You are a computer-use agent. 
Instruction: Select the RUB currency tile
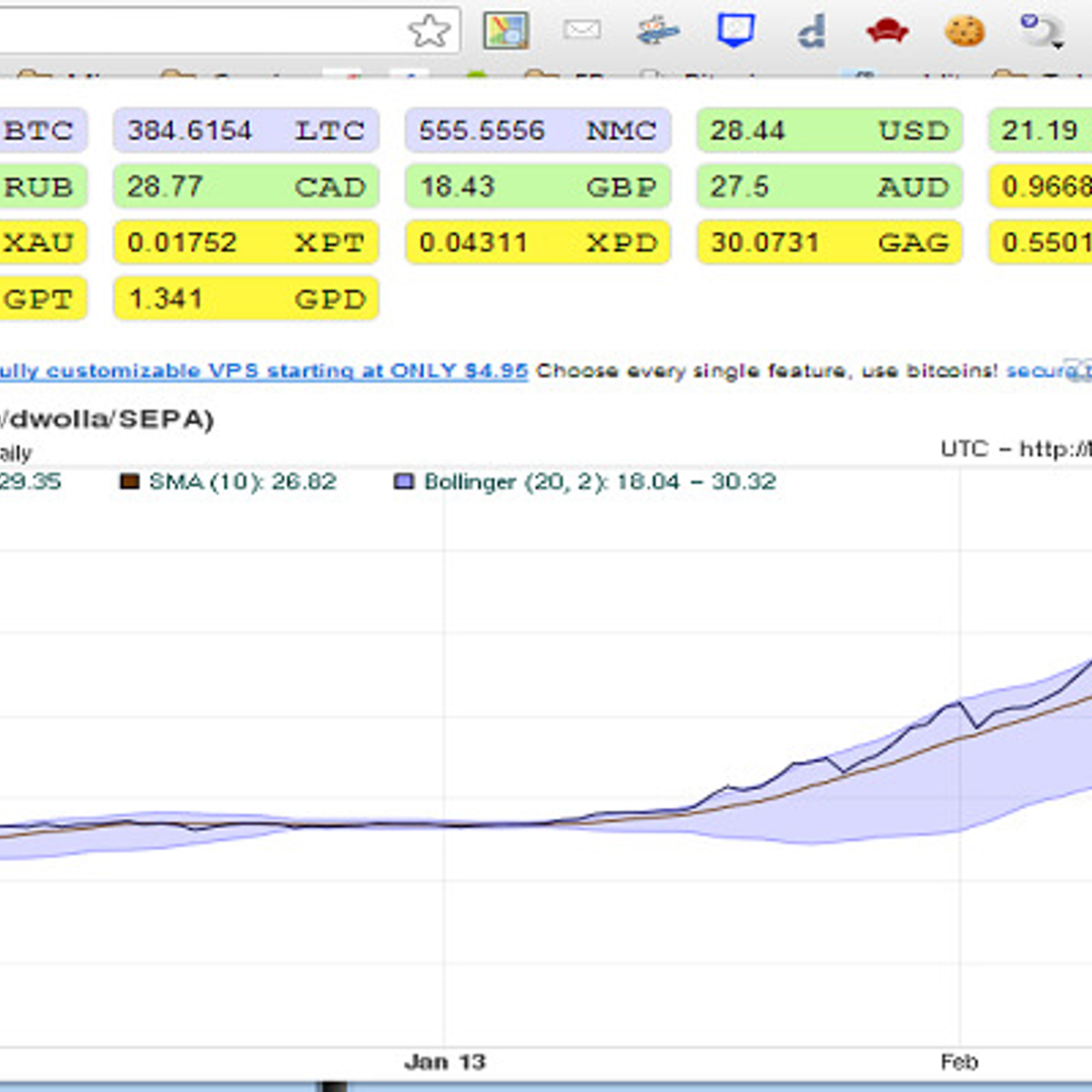43,187
